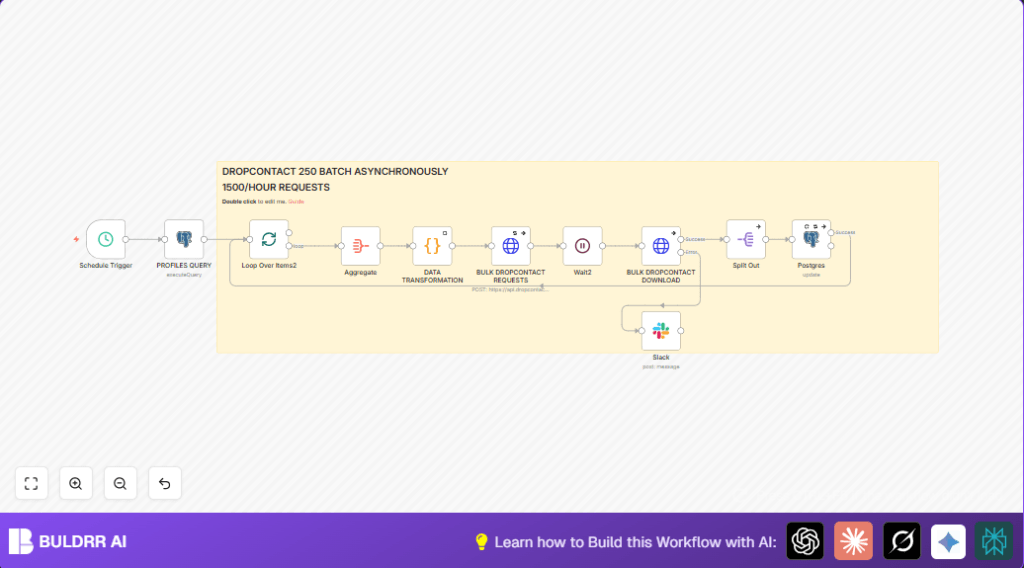Click the Success output of BULK DROPCONTACT DOWNLOAD

tap(681, 240)
